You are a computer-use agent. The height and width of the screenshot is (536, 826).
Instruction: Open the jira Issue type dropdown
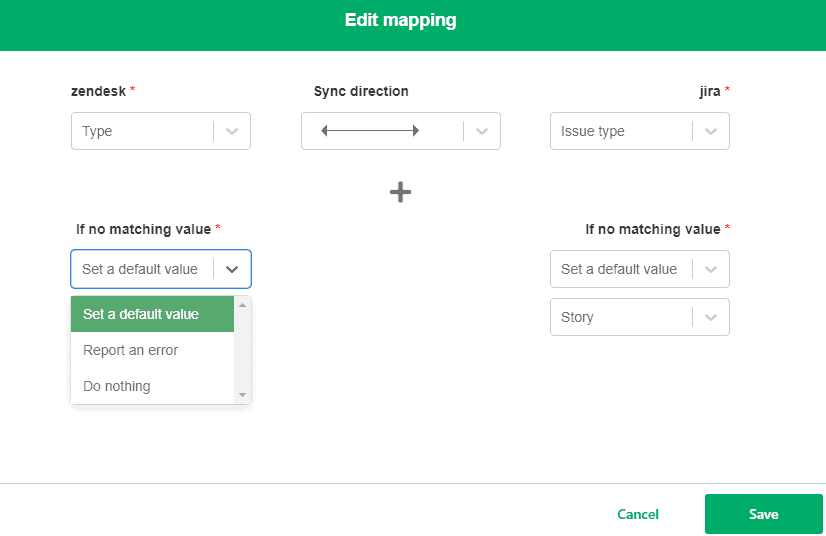tap(640, 131)
